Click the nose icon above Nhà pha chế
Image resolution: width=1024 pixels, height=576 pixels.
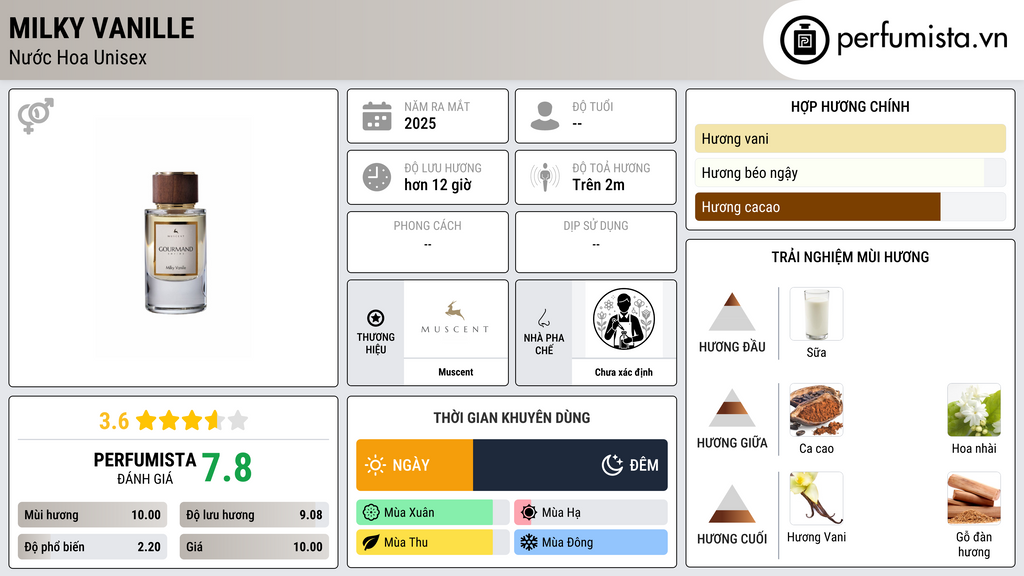coord(543,318)
